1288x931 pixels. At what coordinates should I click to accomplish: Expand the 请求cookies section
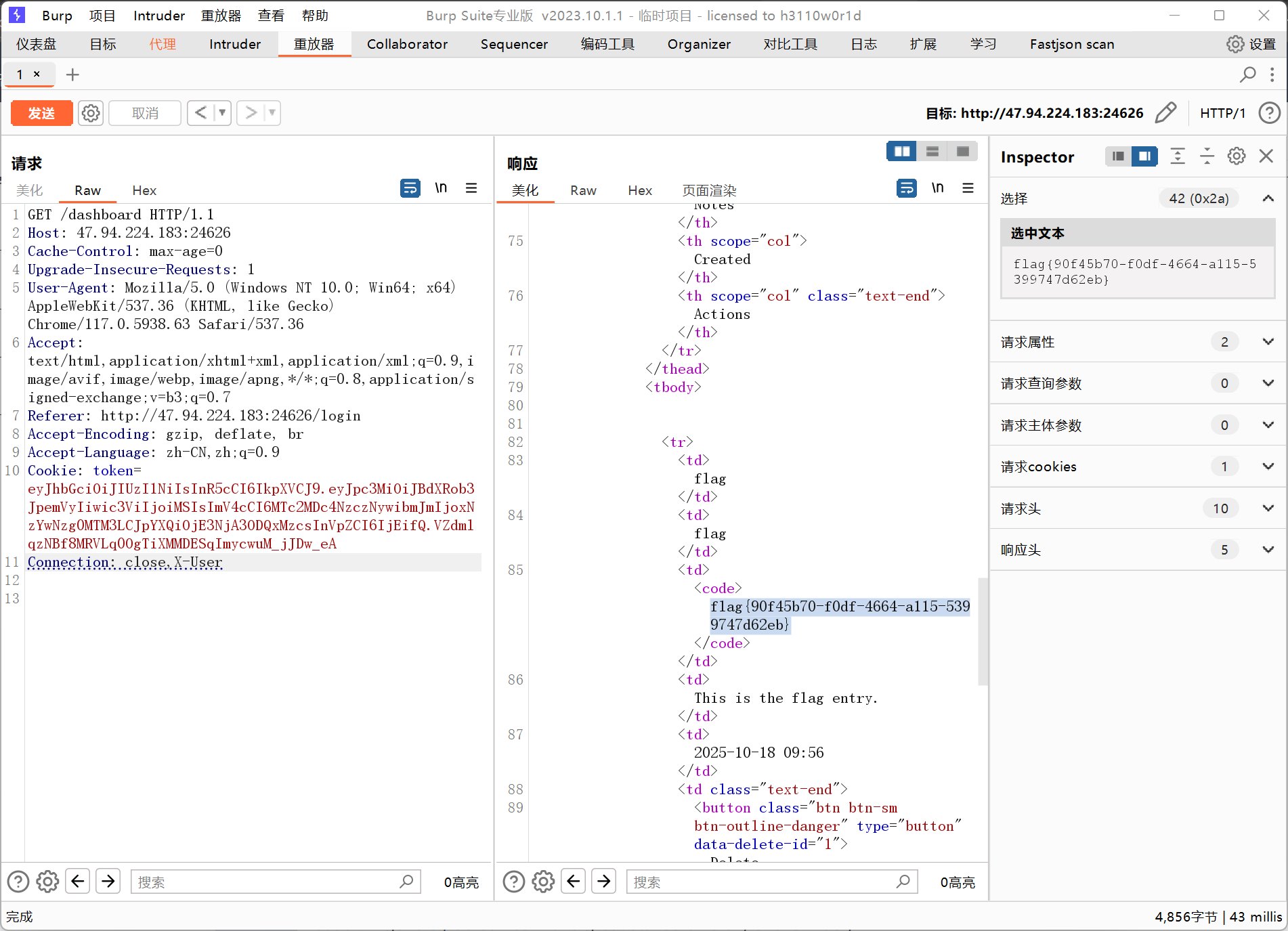pos(1268,467)
